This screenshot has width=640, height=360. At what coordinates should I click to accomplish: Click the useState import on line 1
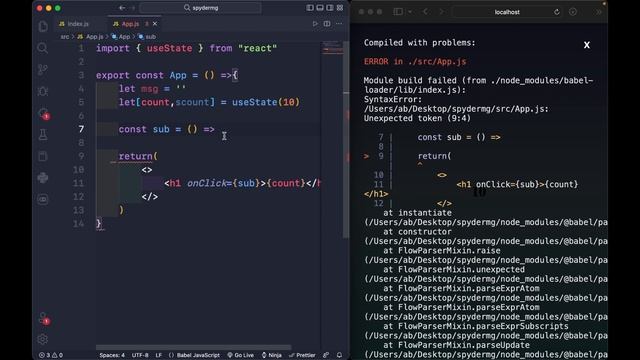click(169, 48)
